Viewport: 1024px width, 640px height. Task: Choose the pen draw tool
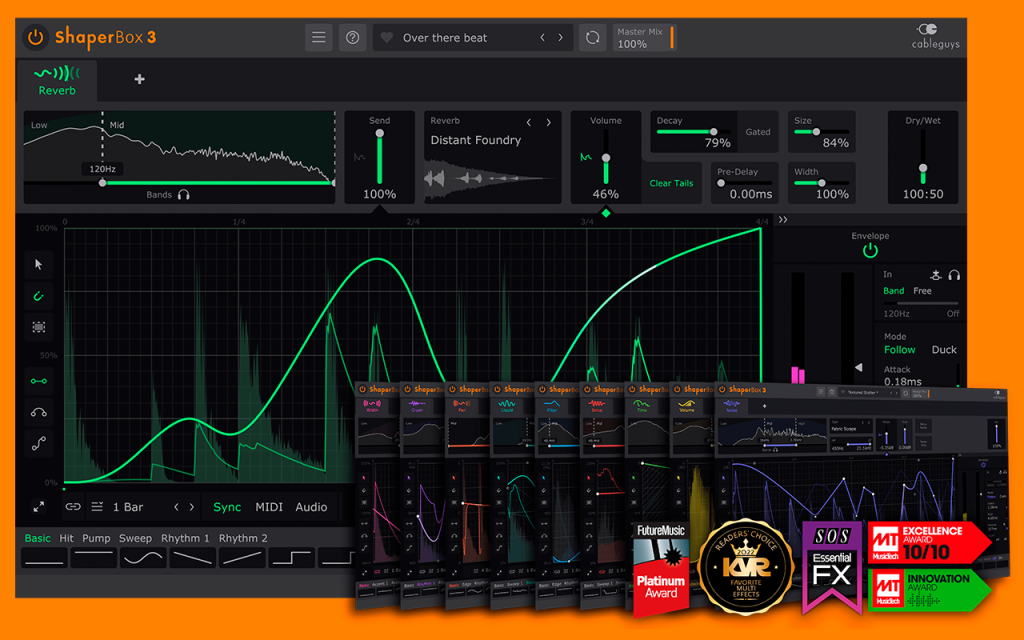tap(39, 296)
